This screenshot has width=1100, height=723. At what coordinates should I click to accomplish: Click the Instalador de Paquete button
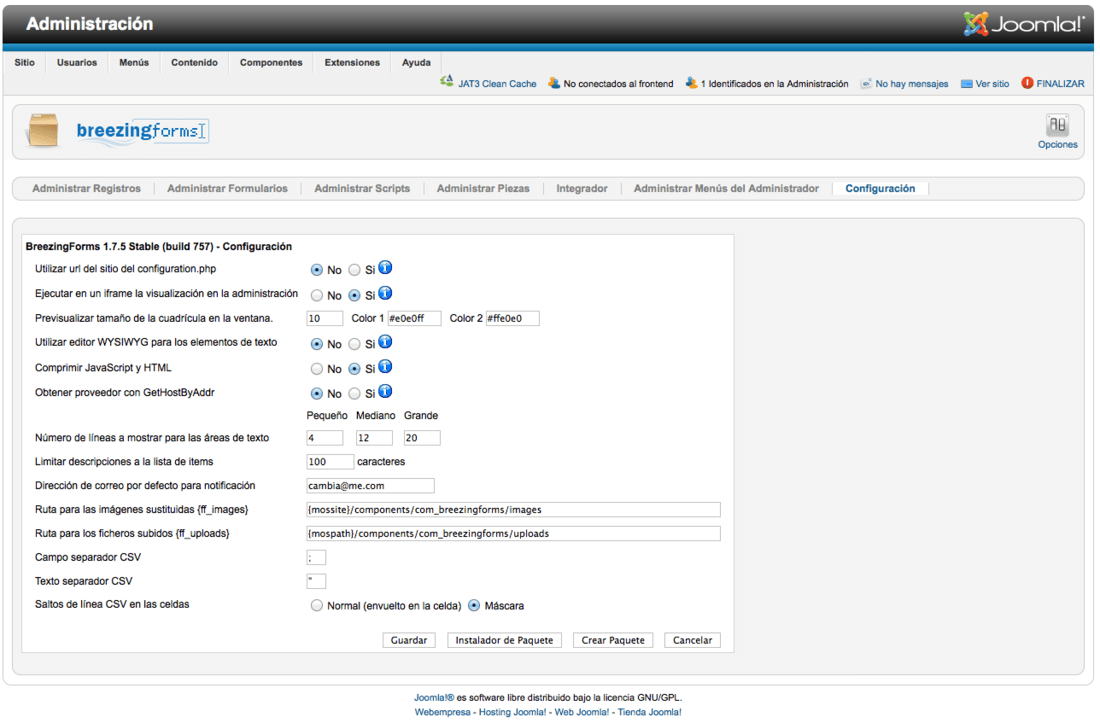[x=504, y=640]
